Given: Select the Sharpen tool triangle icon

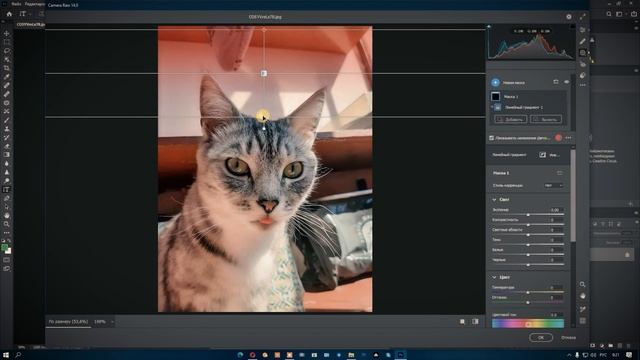Looking at the screenshot, I should pos(7,172).
